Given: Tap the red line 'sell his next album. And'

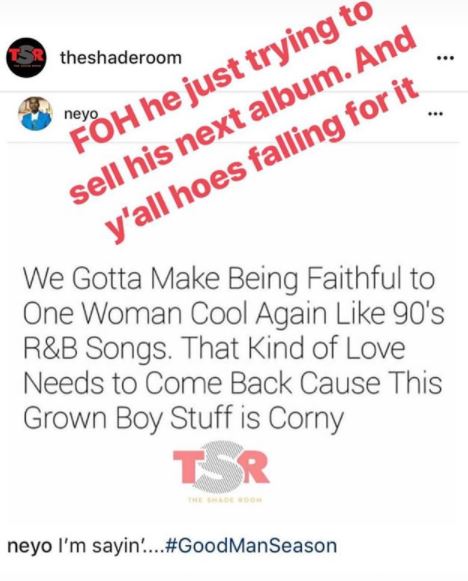Looking at the screenshot, I should [x=243, y=115].
